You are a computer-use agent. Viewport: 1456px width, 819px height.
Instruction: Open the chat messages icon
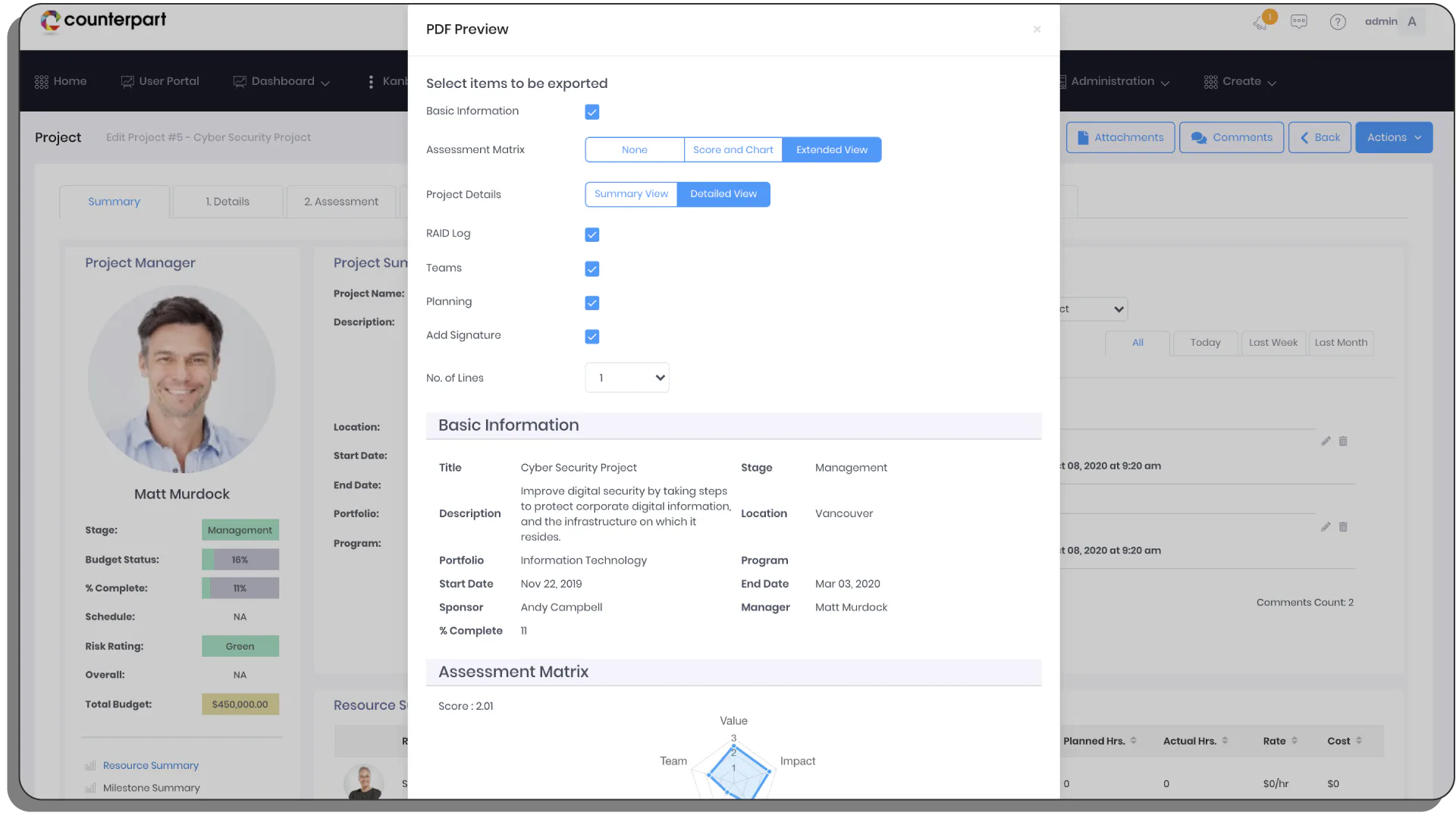tap(1299, 22)
